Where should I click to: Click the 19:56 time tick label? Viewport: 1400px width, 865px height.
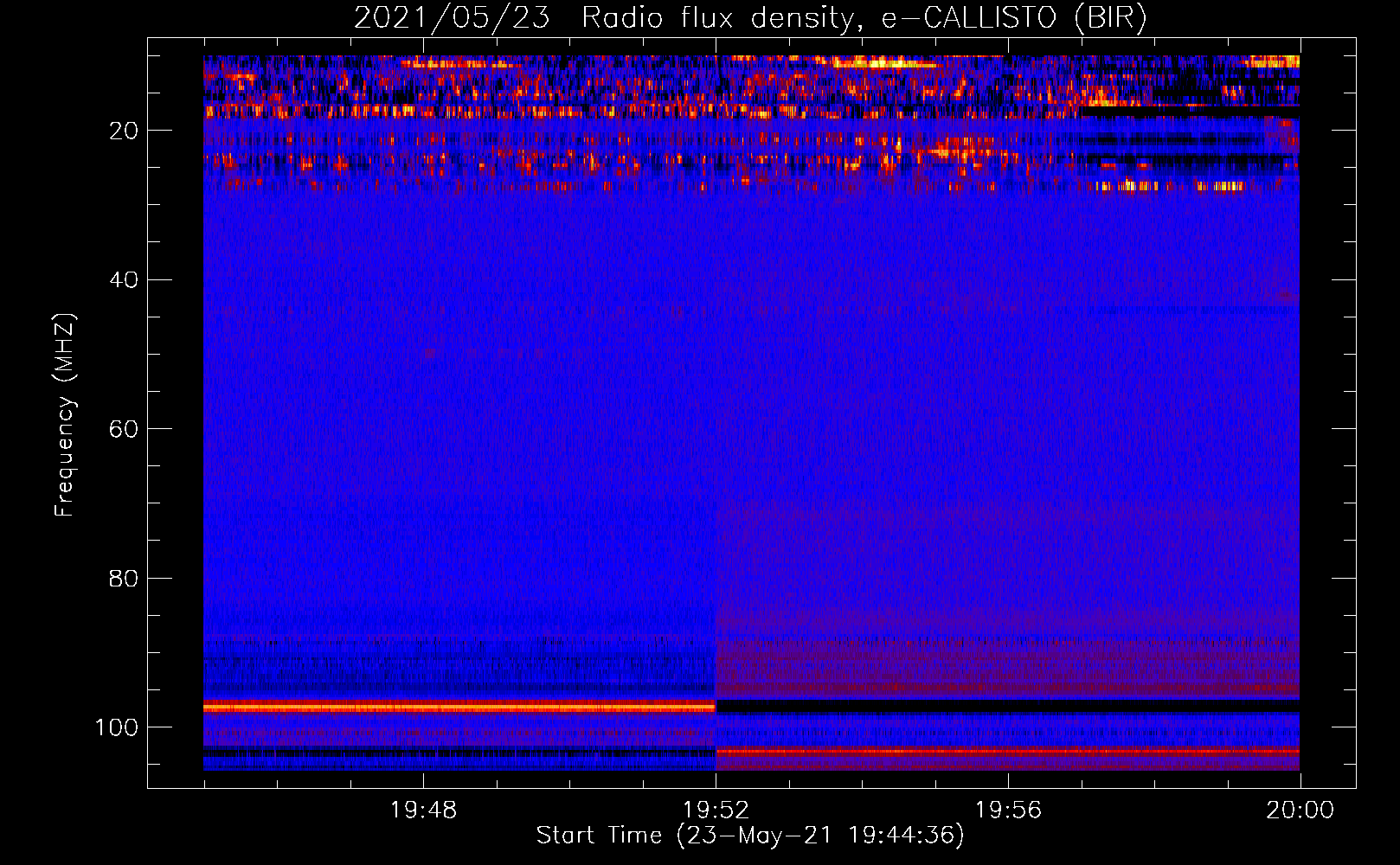[1008, 811]
